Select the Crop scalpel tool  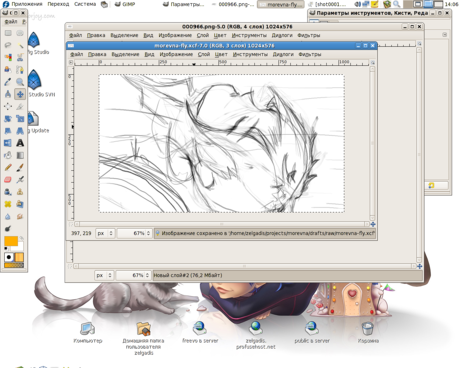20,106
